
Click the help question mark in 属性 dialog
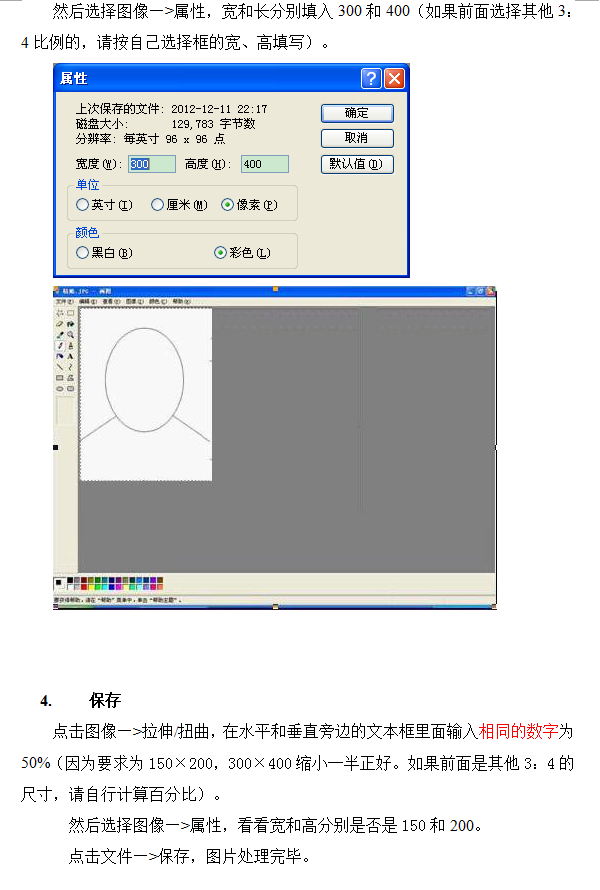pos(371,79)
